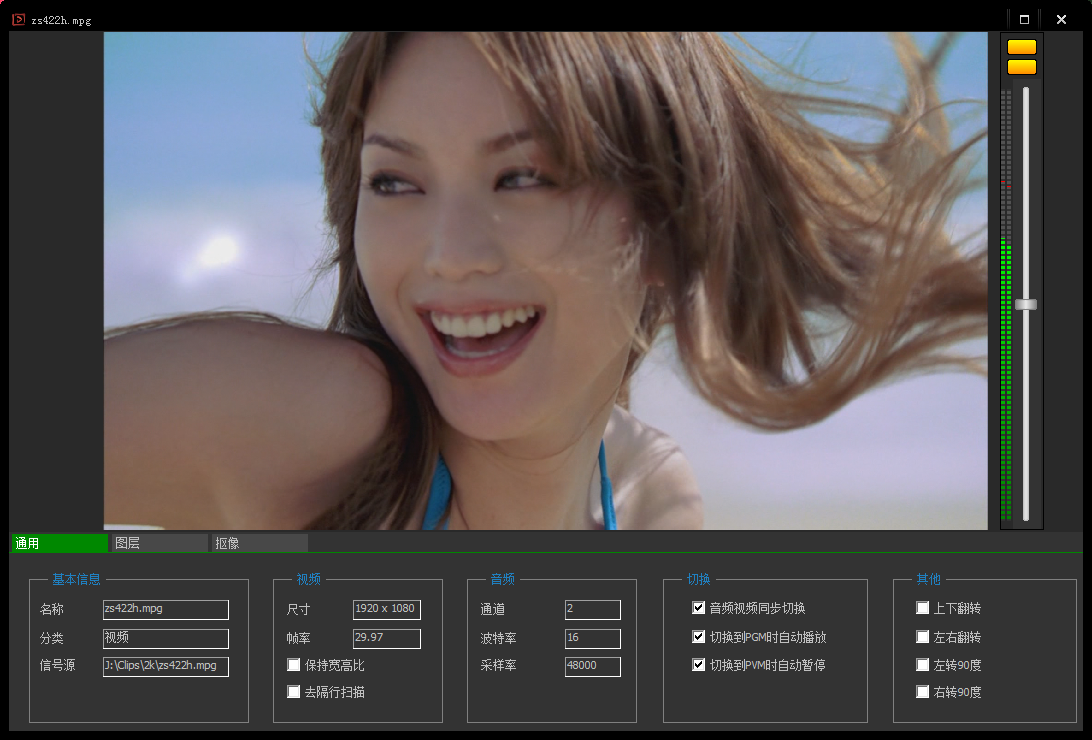
Task: Check the 左右翻转 option
Action: [923, 637]
